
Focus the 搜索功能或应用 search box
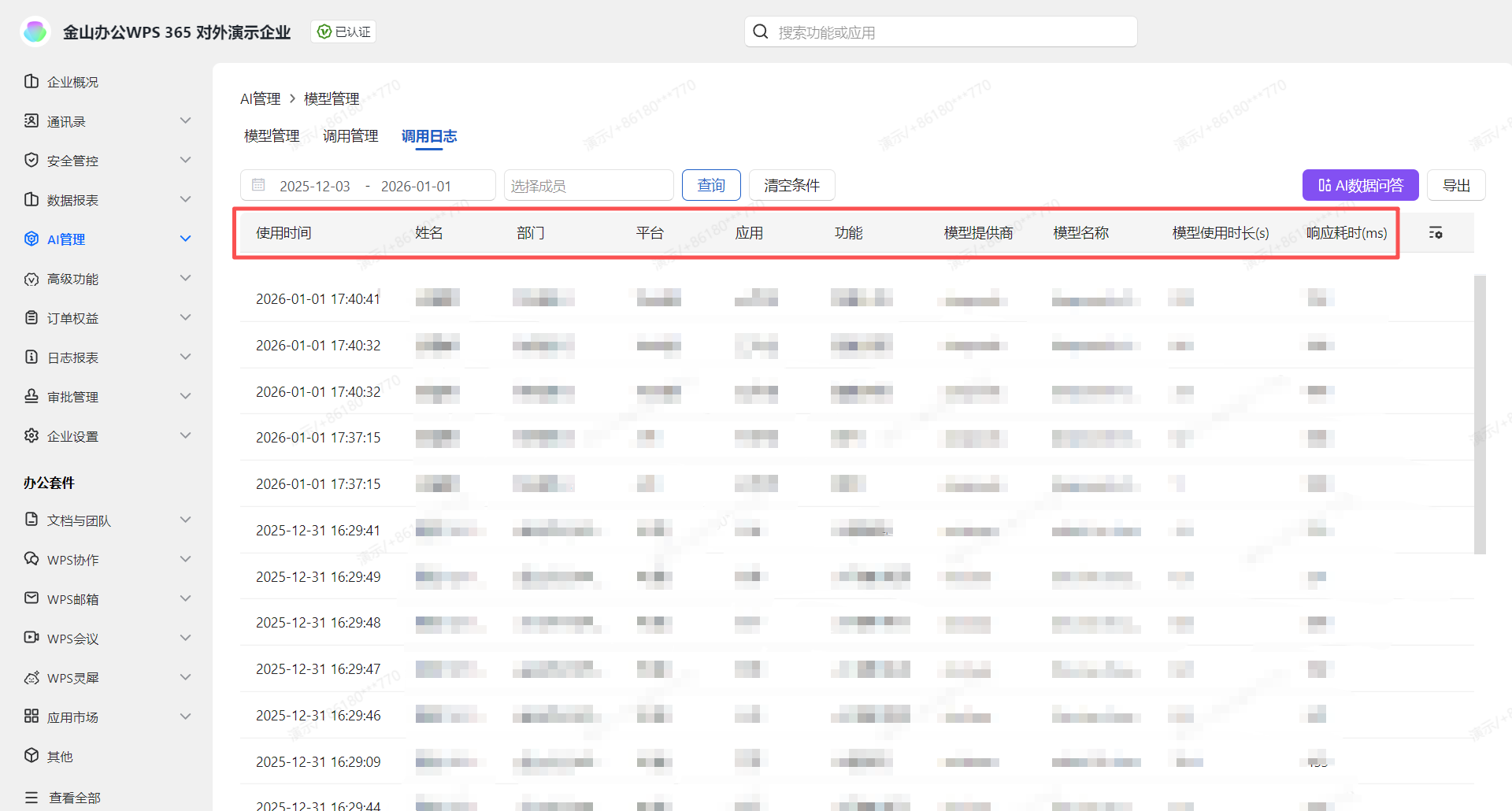(x=940, y=31)
